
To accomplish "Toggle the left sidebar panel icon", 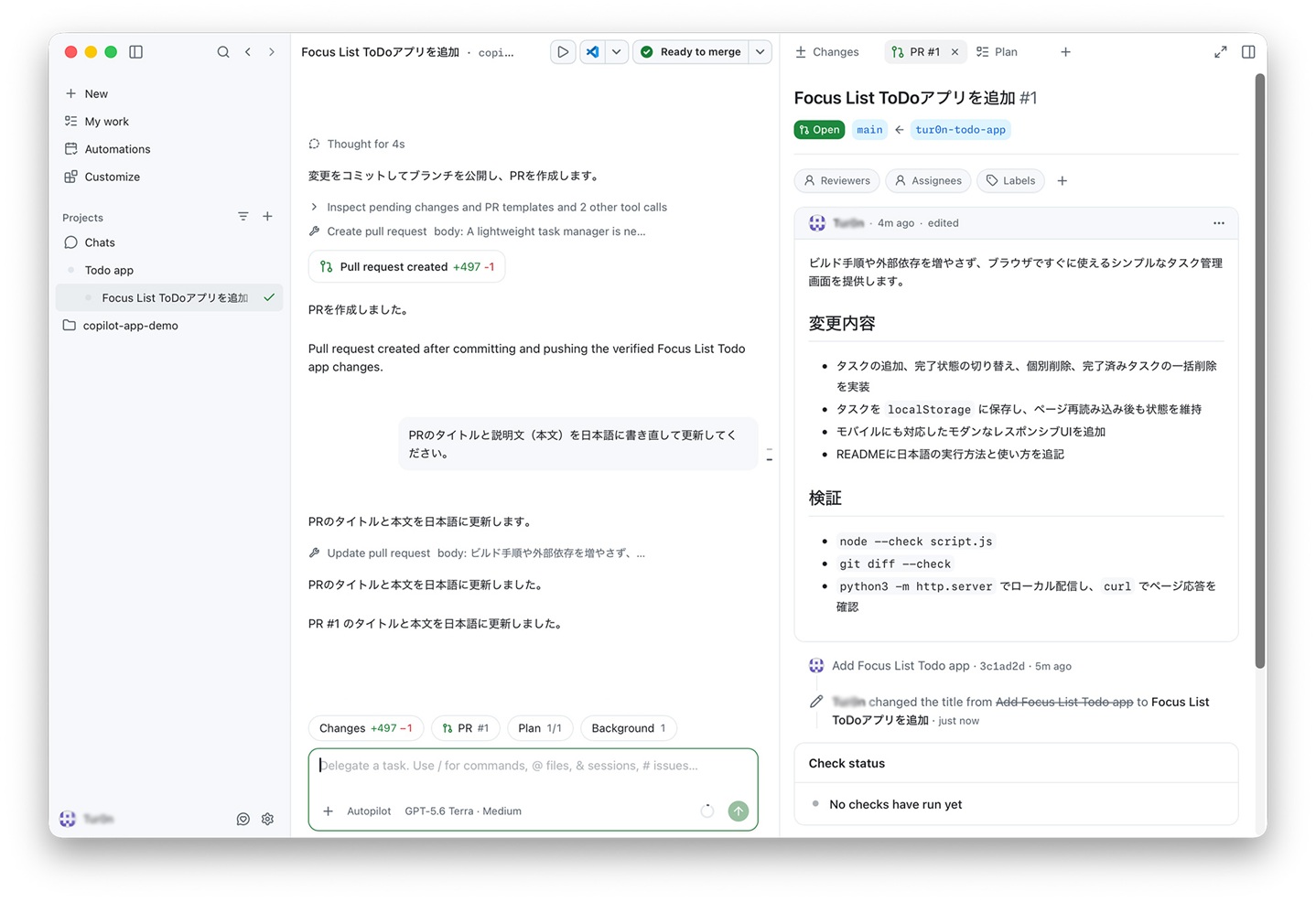I will (x=136, y=52).
